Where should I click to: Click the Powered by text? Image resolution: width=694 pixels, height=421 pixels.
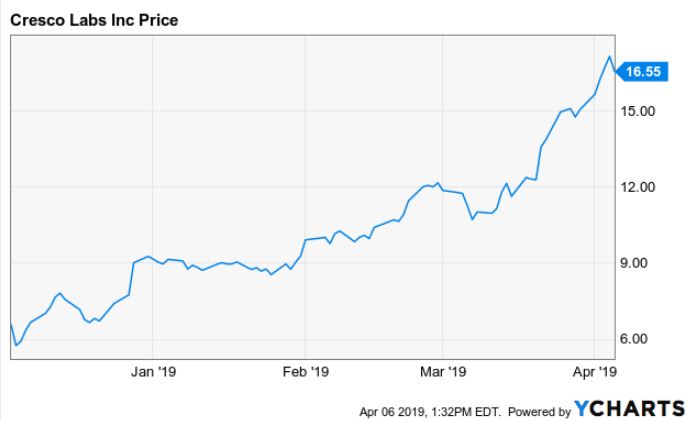coord(540,410)
